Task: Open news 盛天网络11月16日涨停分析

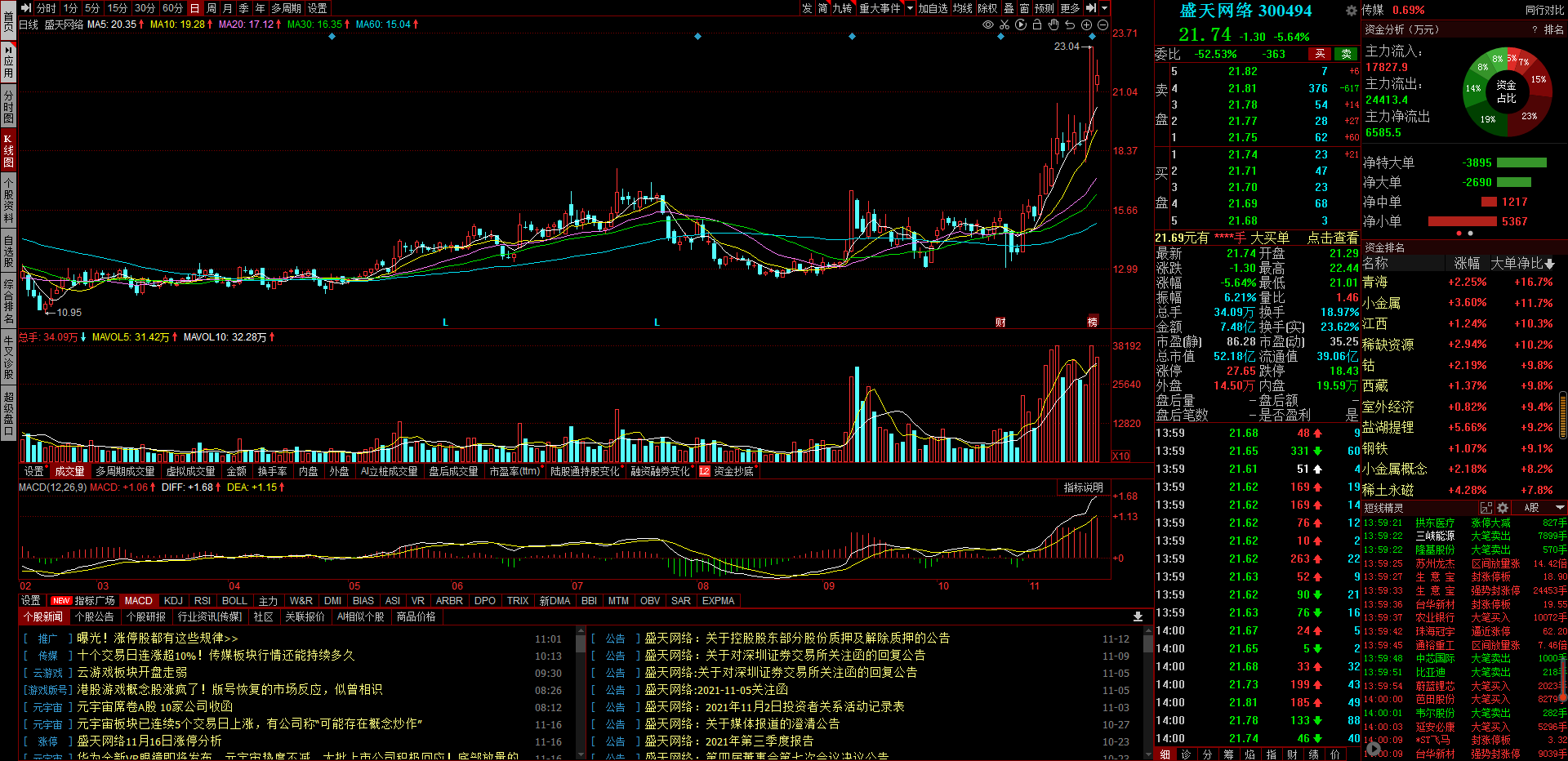Action: click(x=149, y=741)
